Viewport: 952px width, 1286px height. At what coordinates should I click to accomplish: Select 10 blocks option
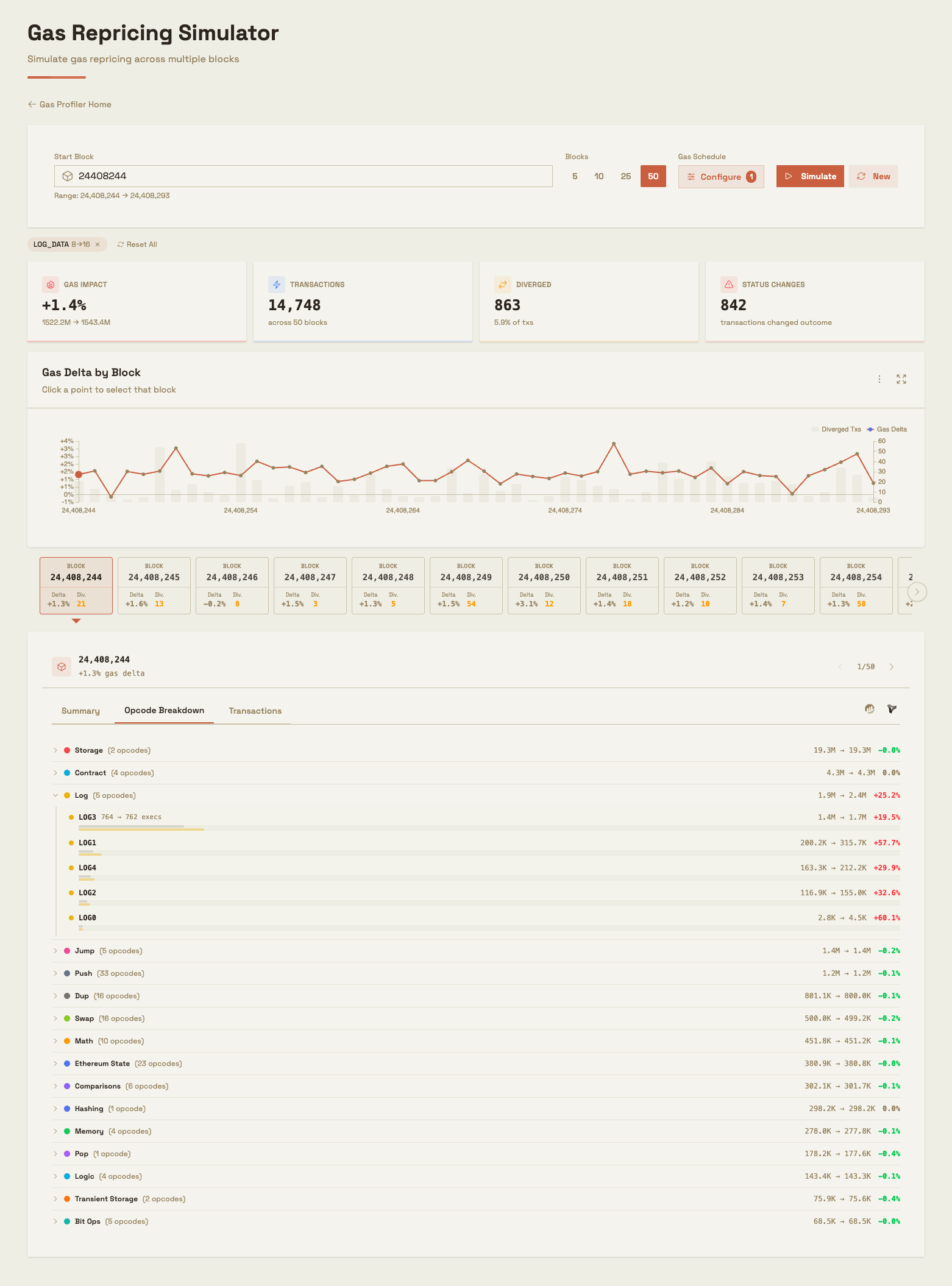point(599,176)
